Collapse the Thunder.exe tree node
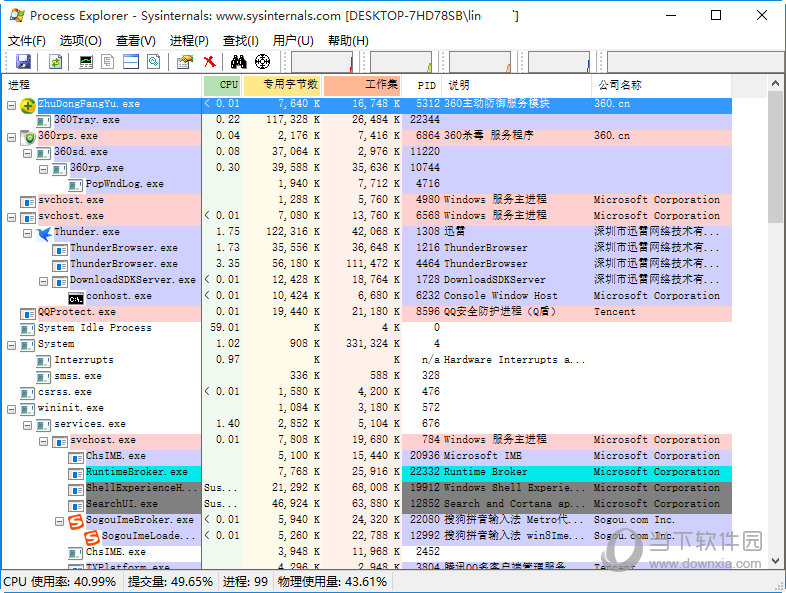Image resolution: width=786 pixels, height=593 pixels. click(28, 234)
